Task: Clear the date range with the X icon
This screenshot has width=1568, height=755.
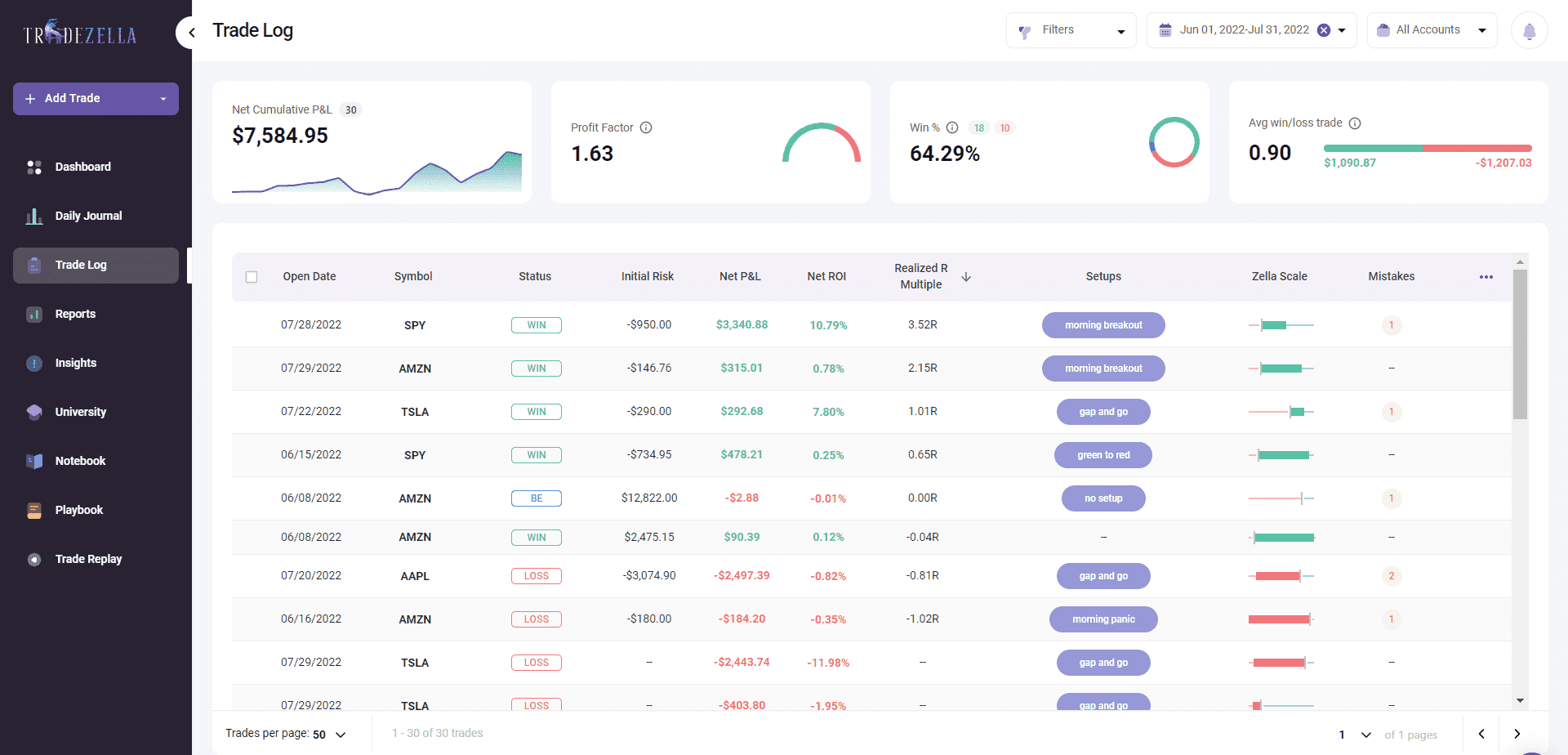Action: click(x=1324, y=30)
